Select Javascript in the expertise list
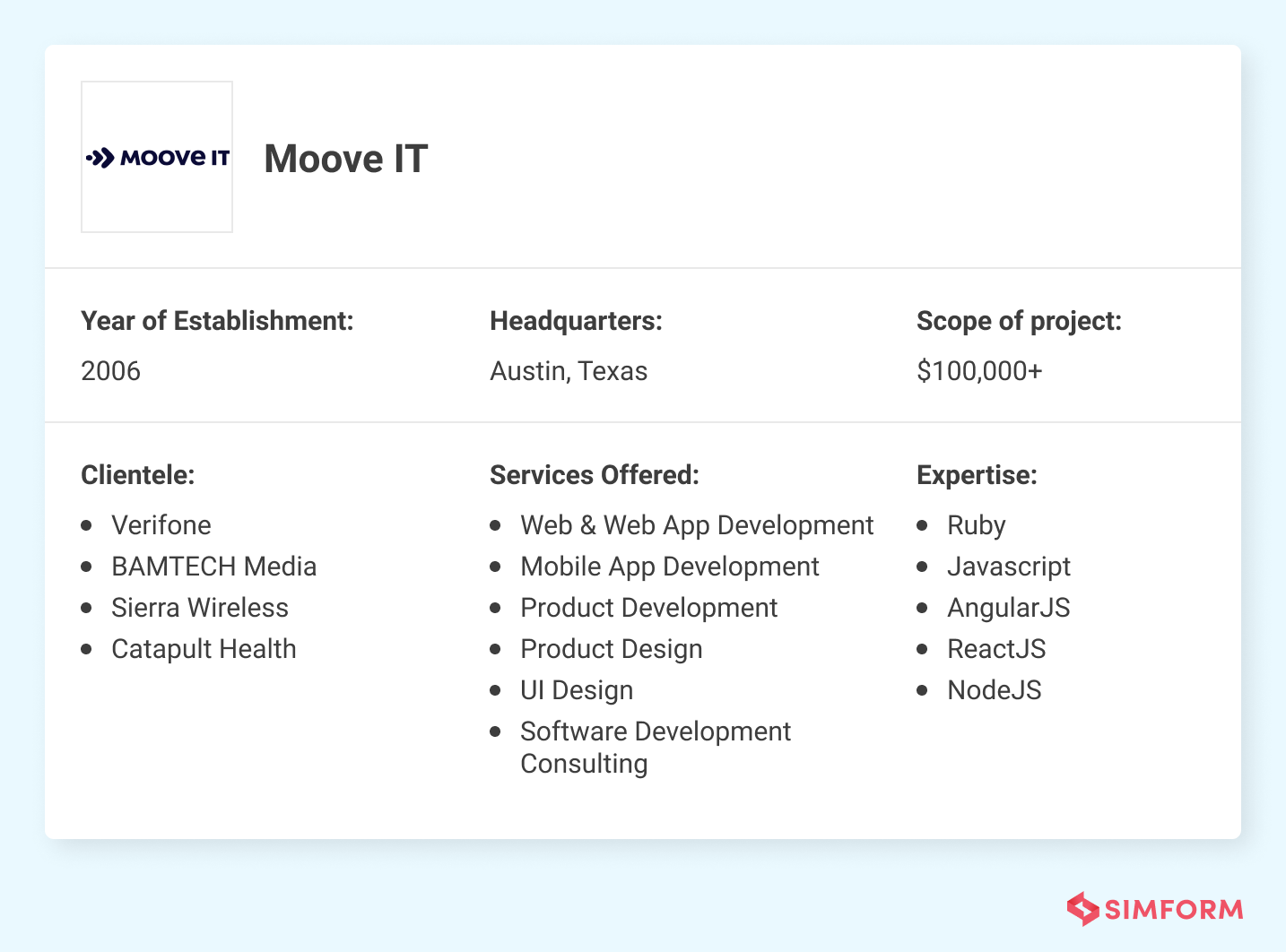The height and width of the screenshot is (952, 1286). click(1009, 567)
